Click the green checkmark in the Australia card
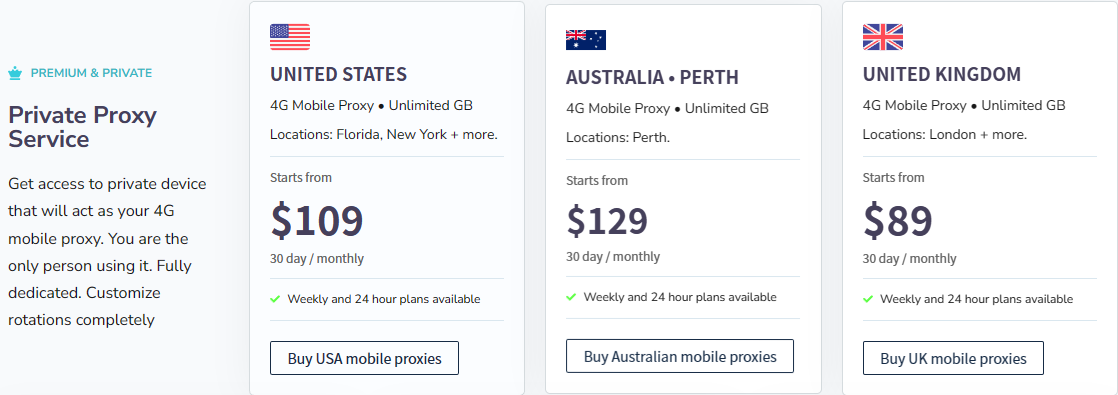 pos(570,297)
